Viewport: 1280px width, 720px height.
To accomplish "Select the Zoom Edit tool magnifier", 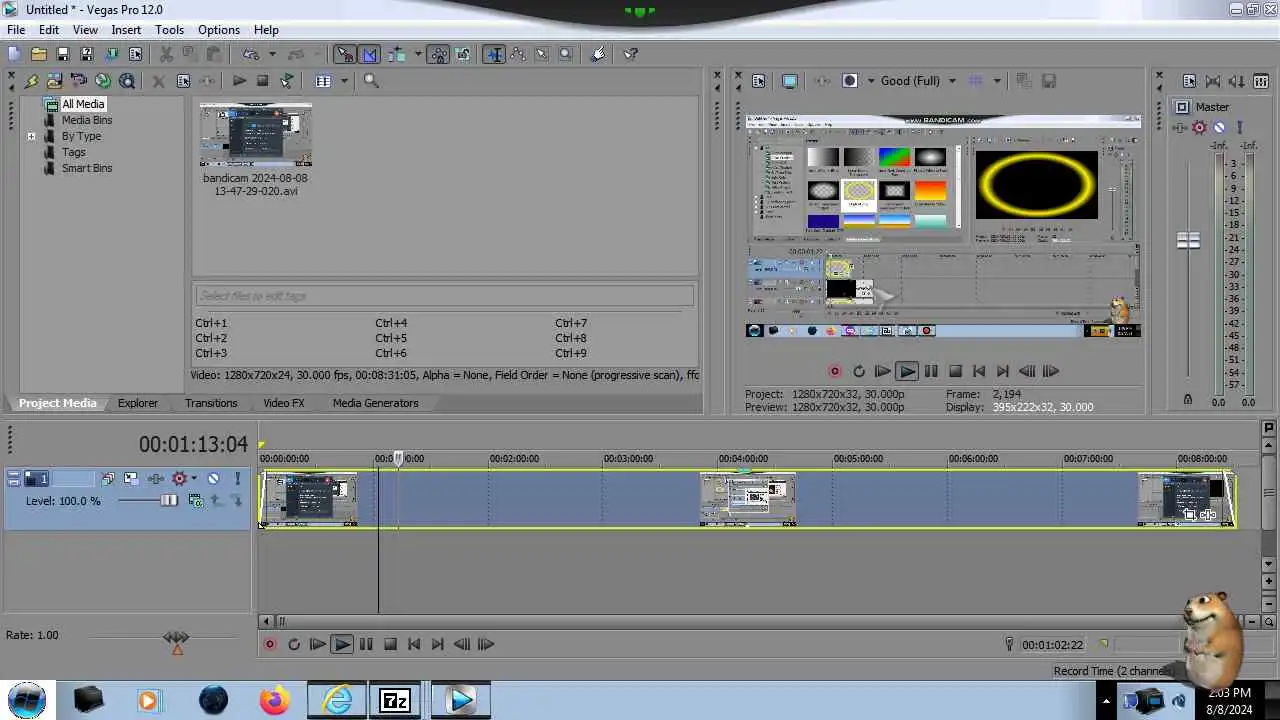I will (565, 54).
